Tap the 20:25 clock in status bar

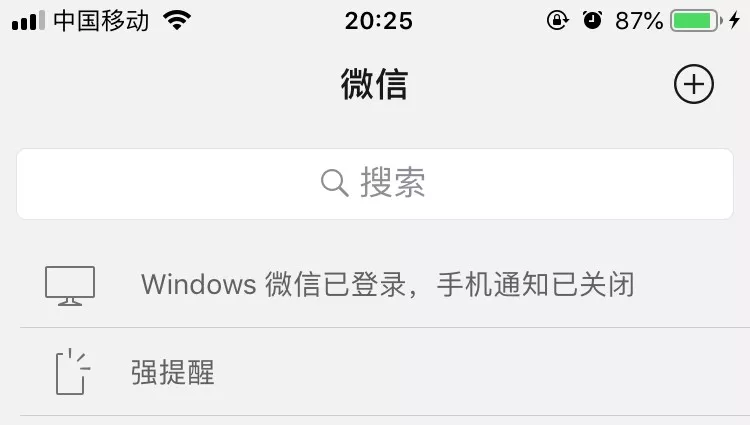pyautogui.click(x=378, y=21)
